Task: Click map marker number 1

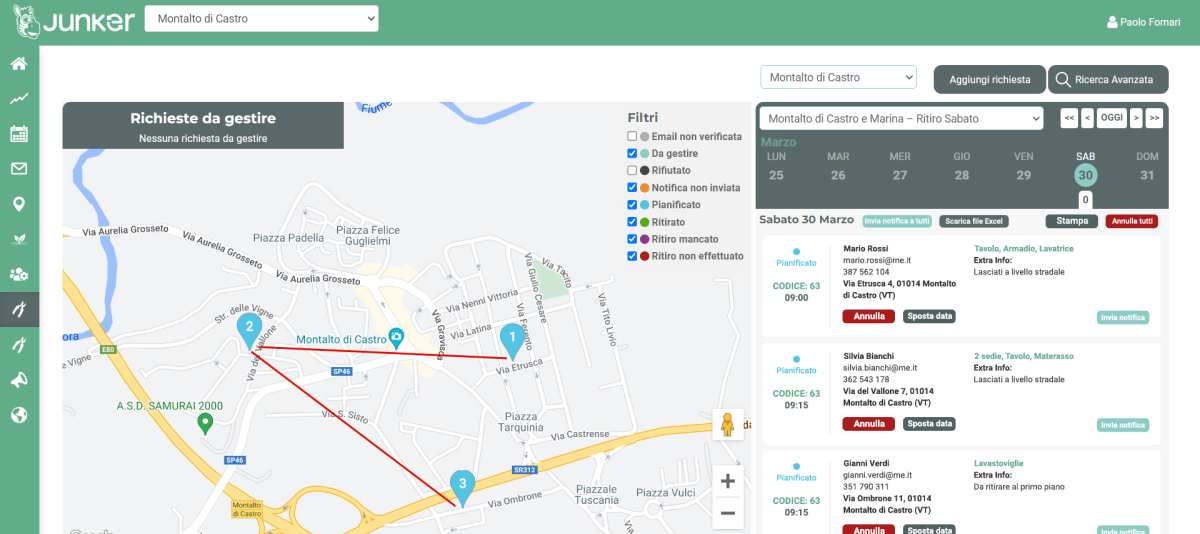Action: click(x=512, y=341)
